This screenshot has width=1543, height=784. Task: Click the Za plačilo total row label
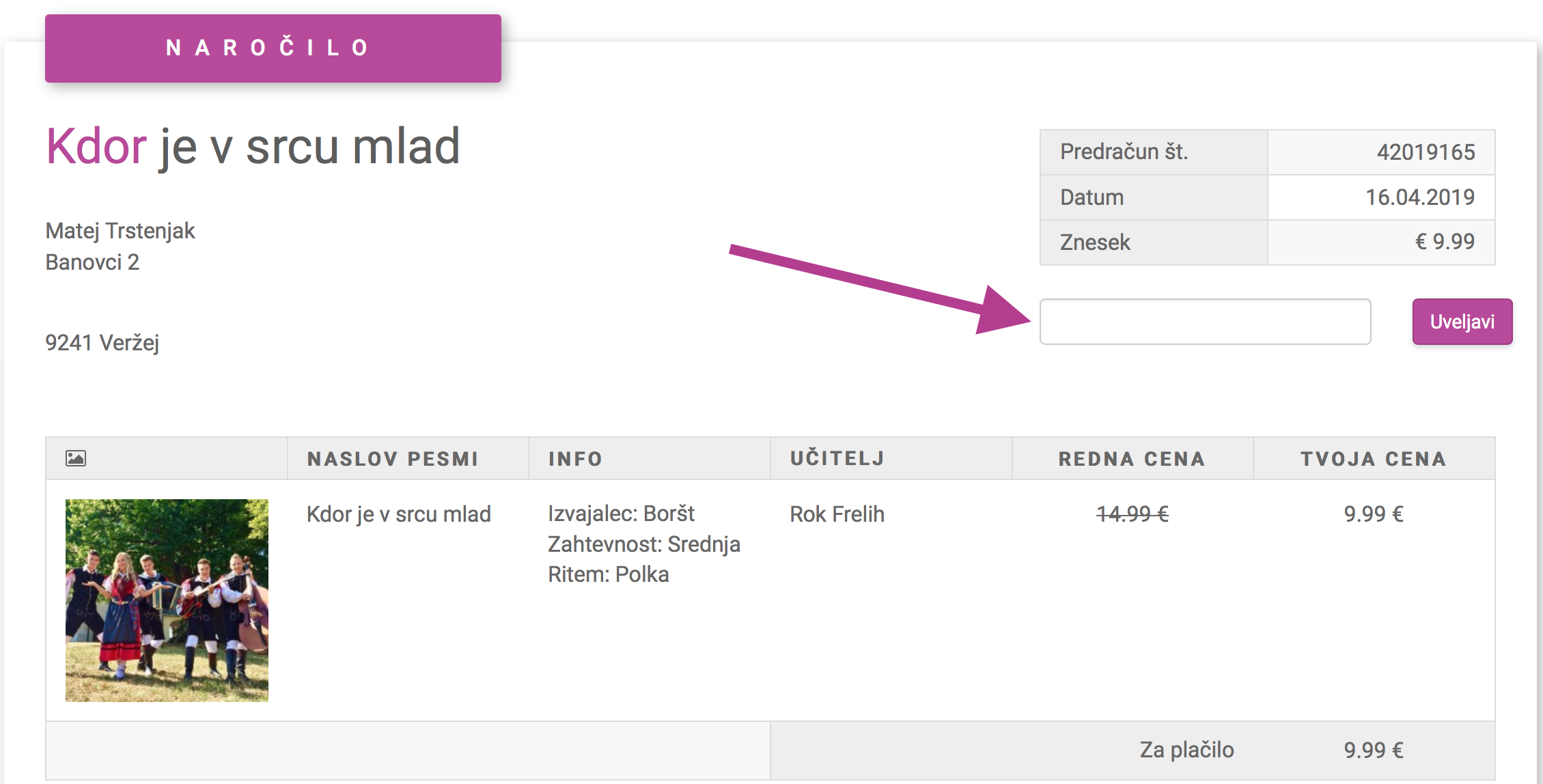point(1186,750)
